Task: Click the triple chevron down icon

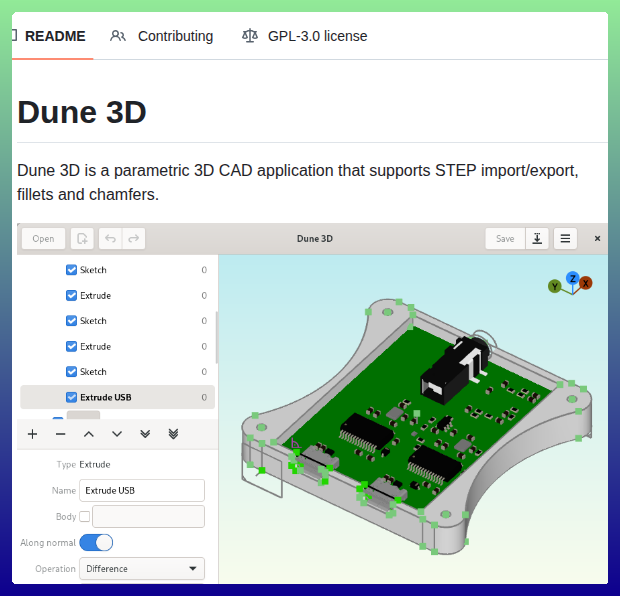Action: pyautogui.click(x=173, y=434)
